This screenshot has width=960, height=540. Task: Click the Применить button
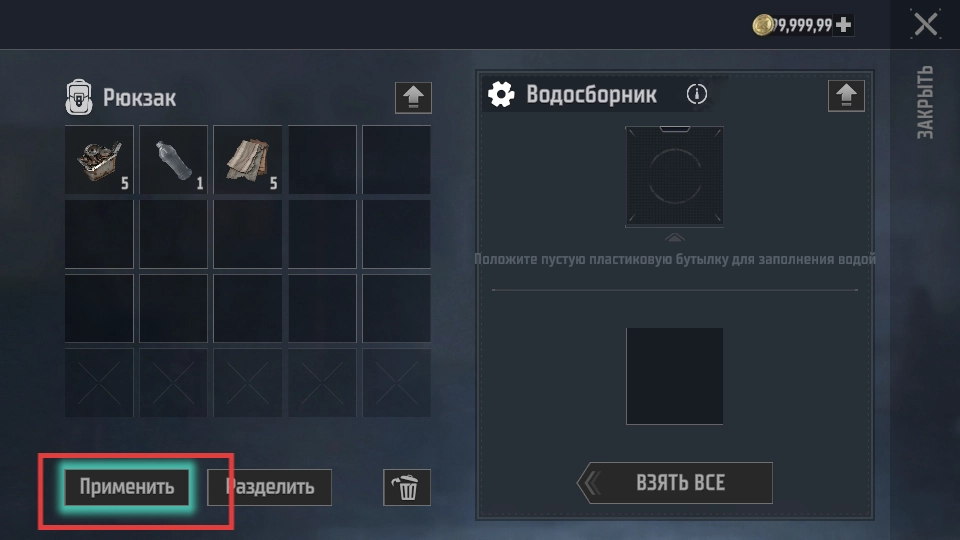click(x=127, y=487)
